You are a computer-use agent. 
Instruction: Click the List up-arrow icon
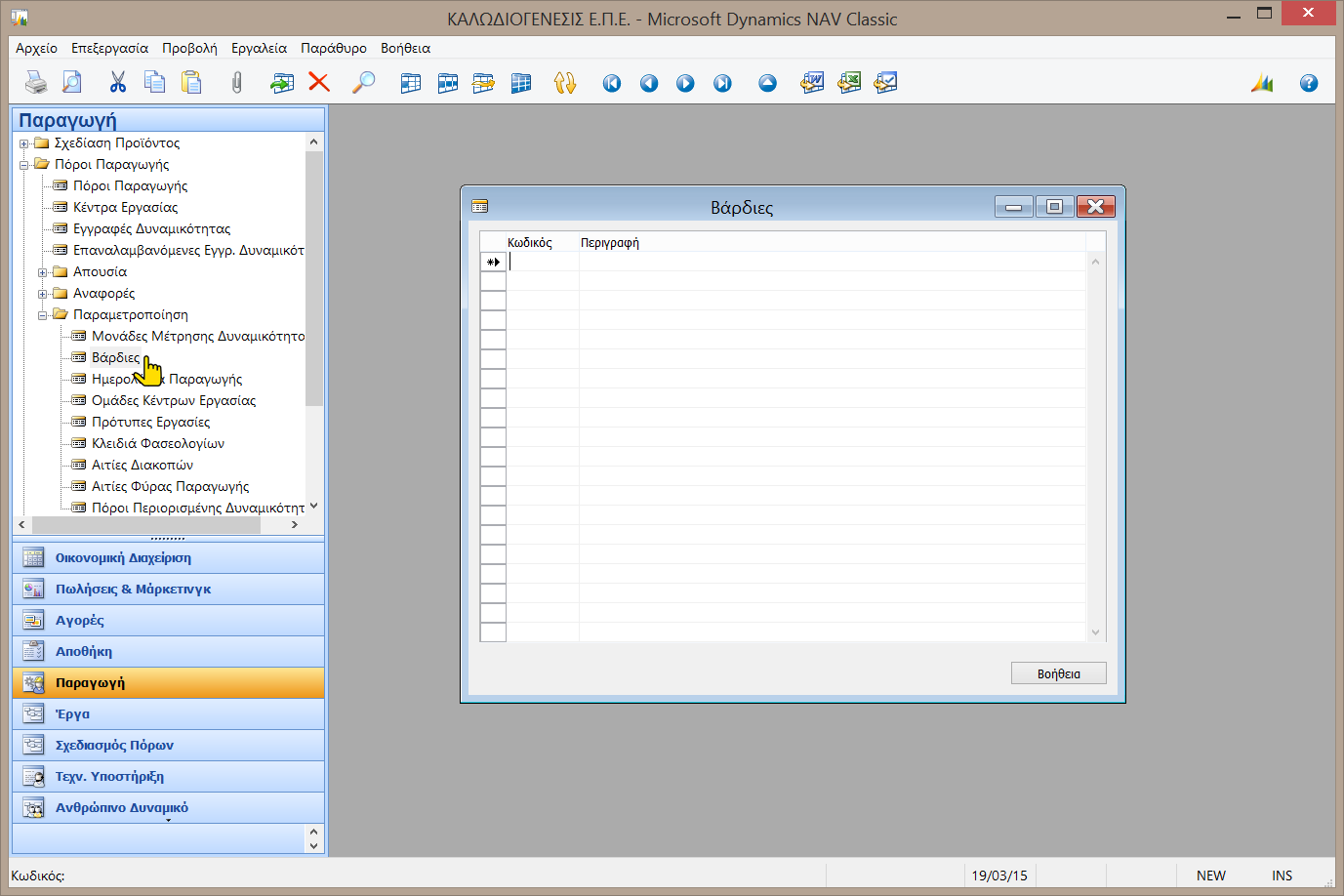coord(767,83)
